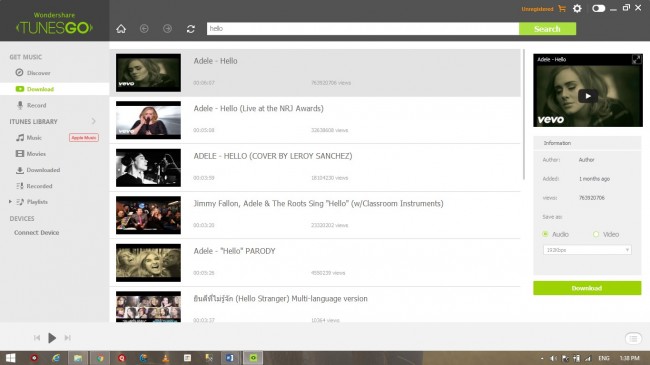Skip to next track
Image resolution: width=650 pixels, height=365 pixels.
pyautogui.click(x=67, y=338)
